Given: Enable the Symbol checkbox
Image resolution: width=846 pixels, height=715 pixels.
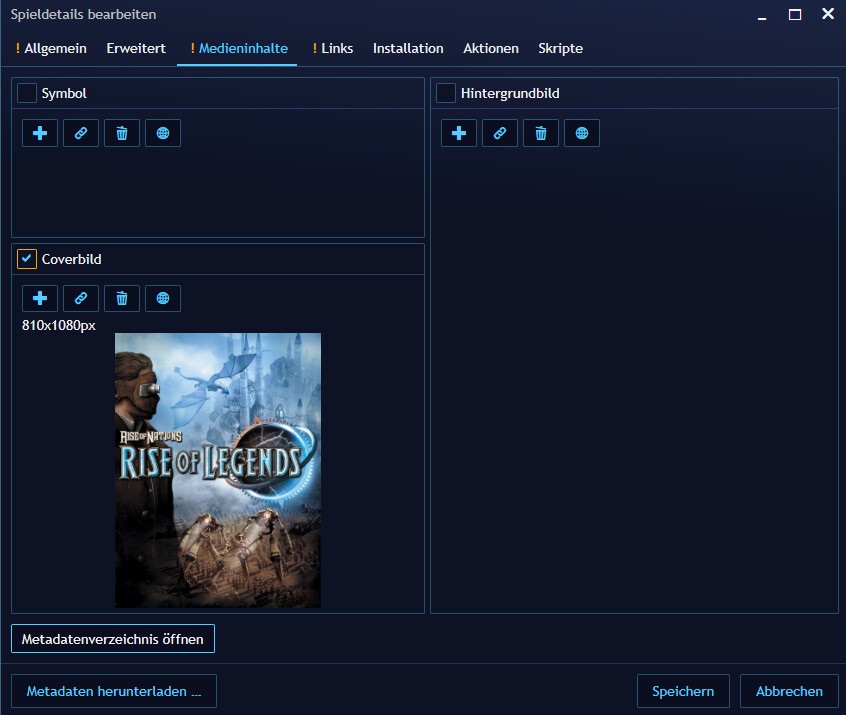Looking at the screenshot, I should (27, 93).
